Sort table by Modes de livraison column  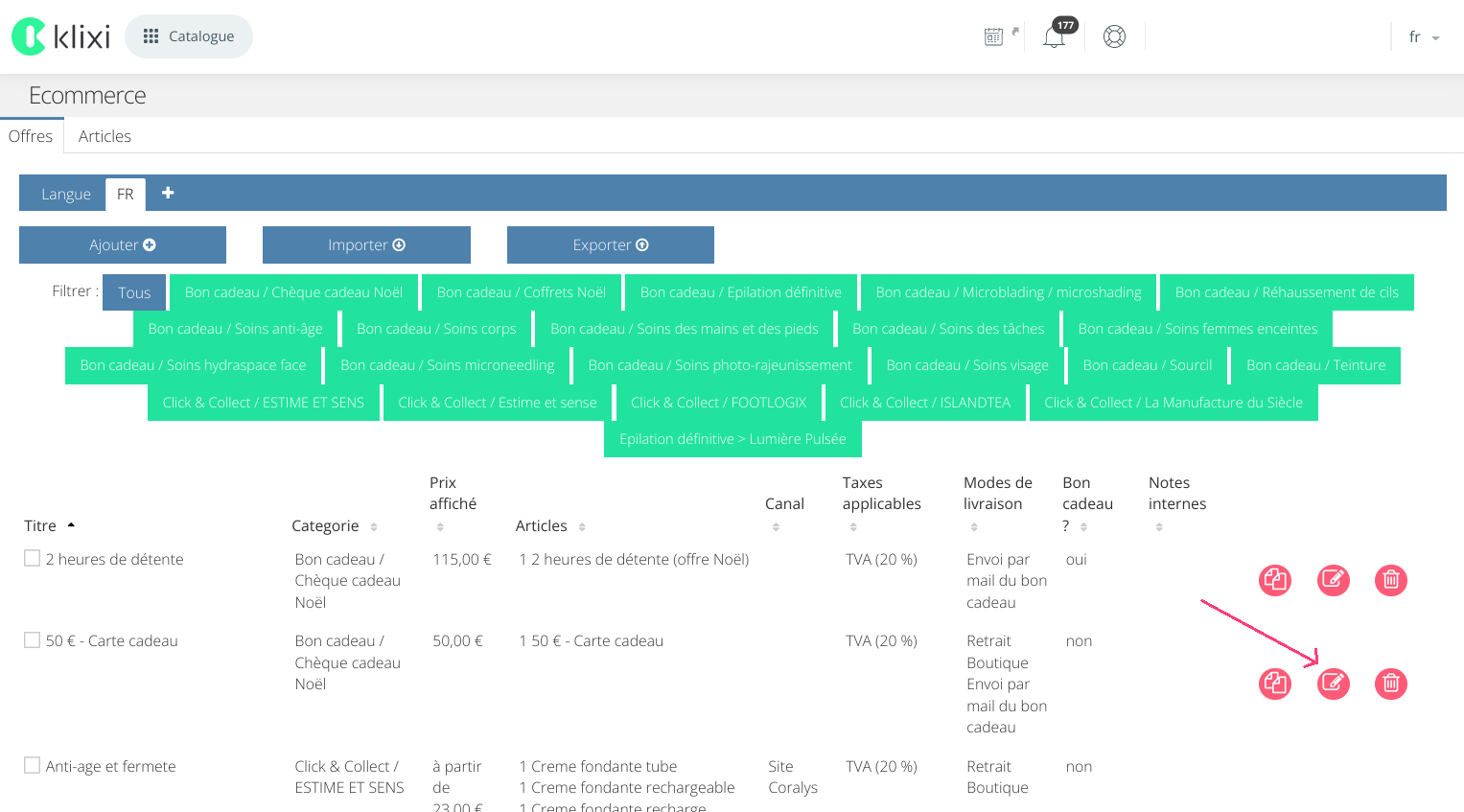tap(998, 503)
